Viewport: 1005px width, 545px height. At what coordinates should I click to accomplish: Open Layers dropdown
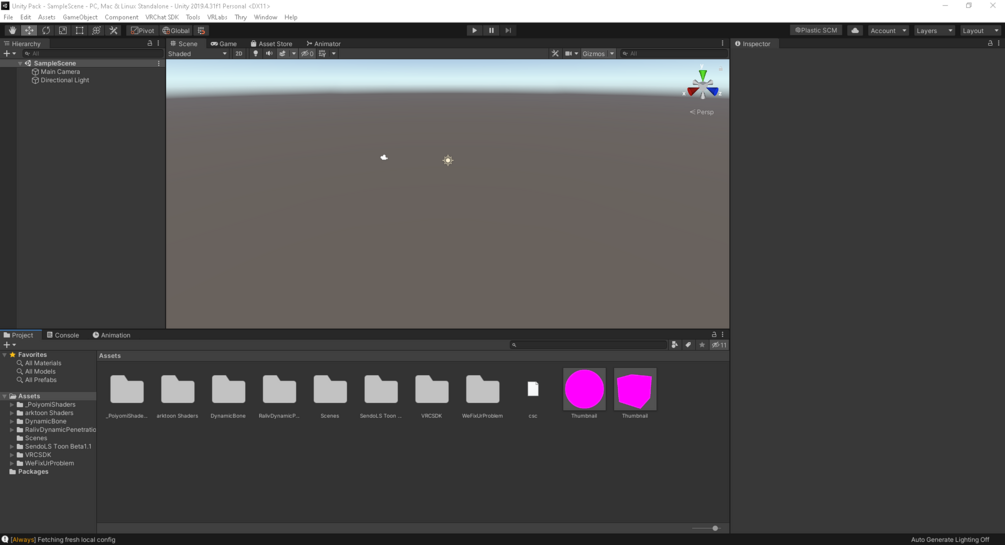[934, 30]
